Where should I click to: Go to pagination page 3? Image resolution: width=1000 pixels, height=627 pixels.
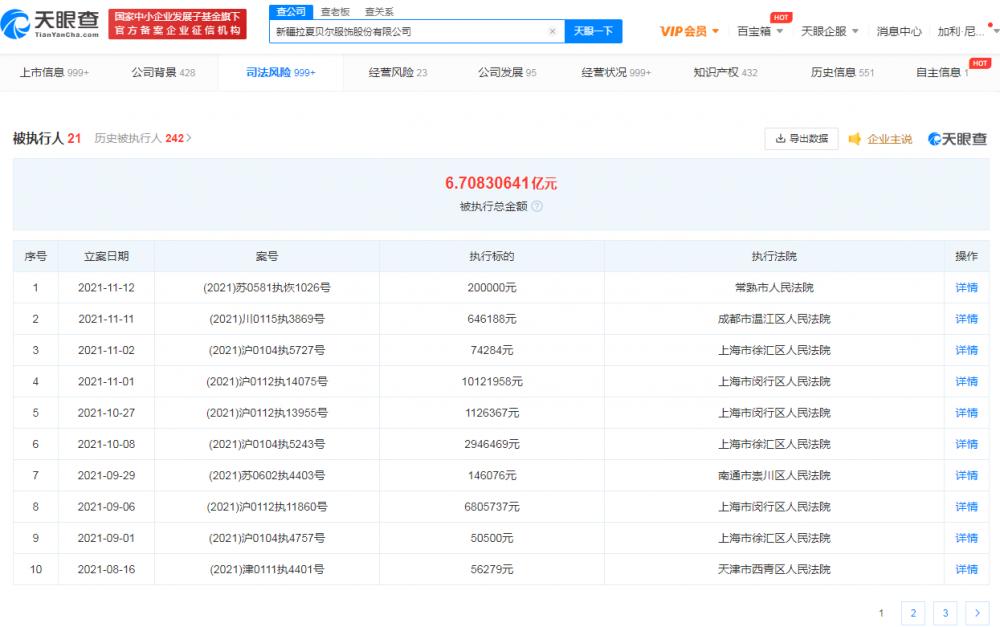click(944, 612)
